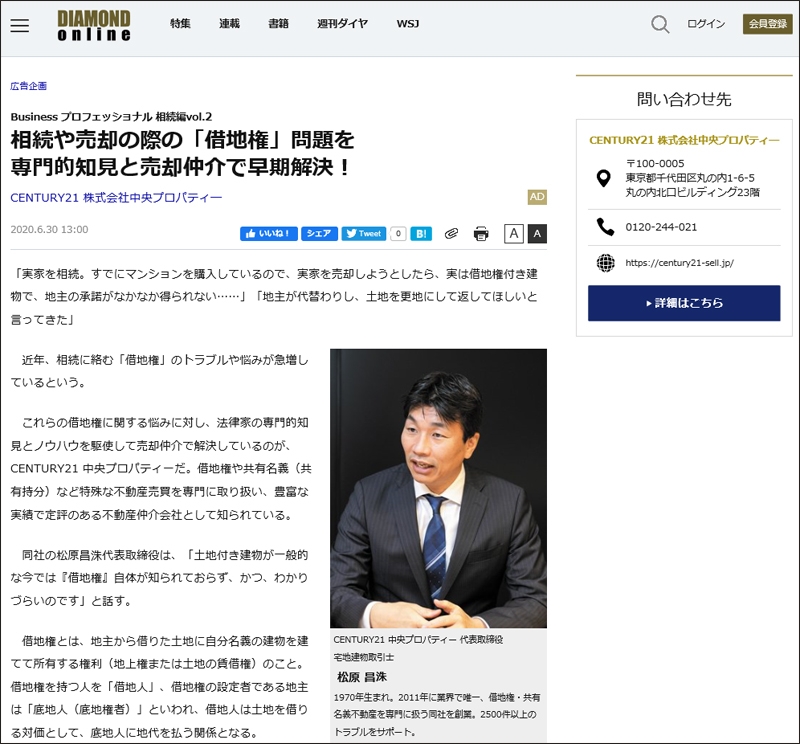Image resolution: width=800 pixels, height=744 pixels.
Task: Select the black A font size toggle
Action: tap(537, 234)
